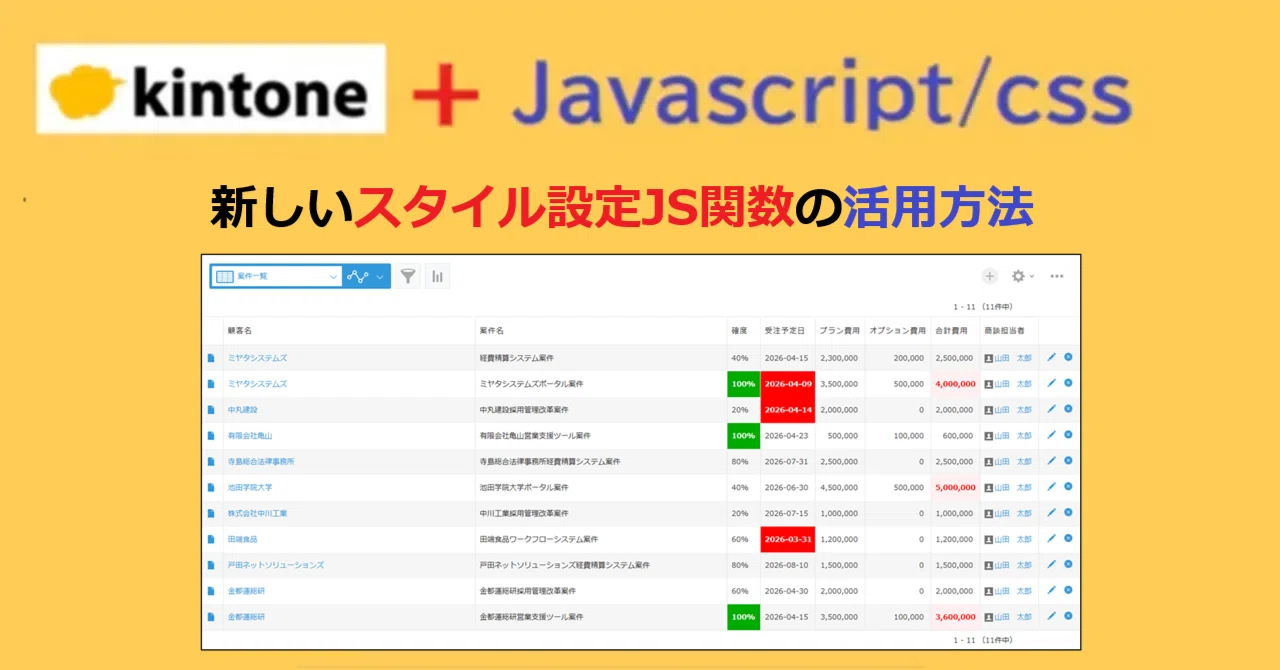Delete the ミヤタシステムズポータル案件 row
This screenshot has width=1280, height=670.
(1068, 383)
